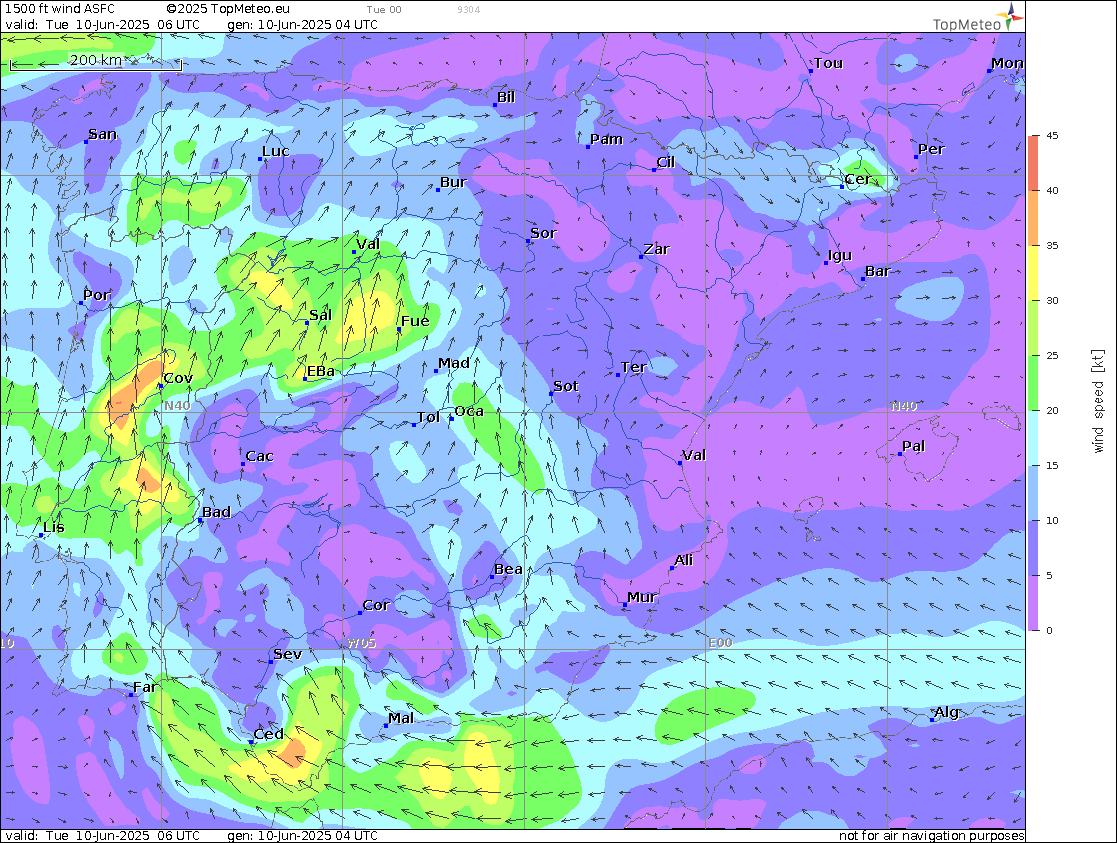The width and height of the screenshot is (1117, 843).
Task: Click the 'Pal' city label on Mallorca
Action: (913, 447)
